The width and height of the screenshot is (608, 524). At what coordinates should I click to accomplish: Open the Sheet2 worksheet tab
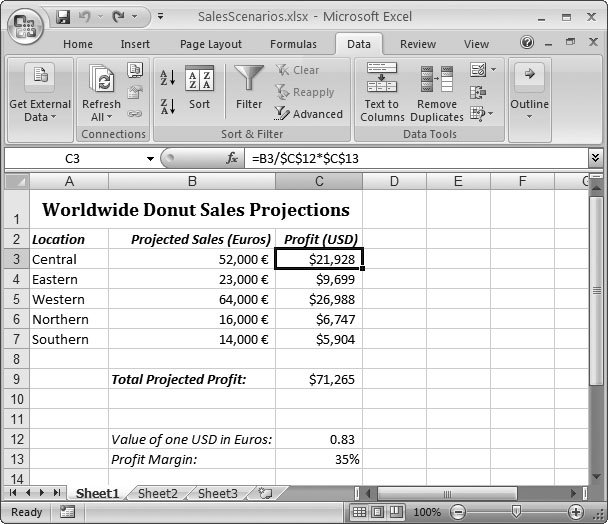157,493
